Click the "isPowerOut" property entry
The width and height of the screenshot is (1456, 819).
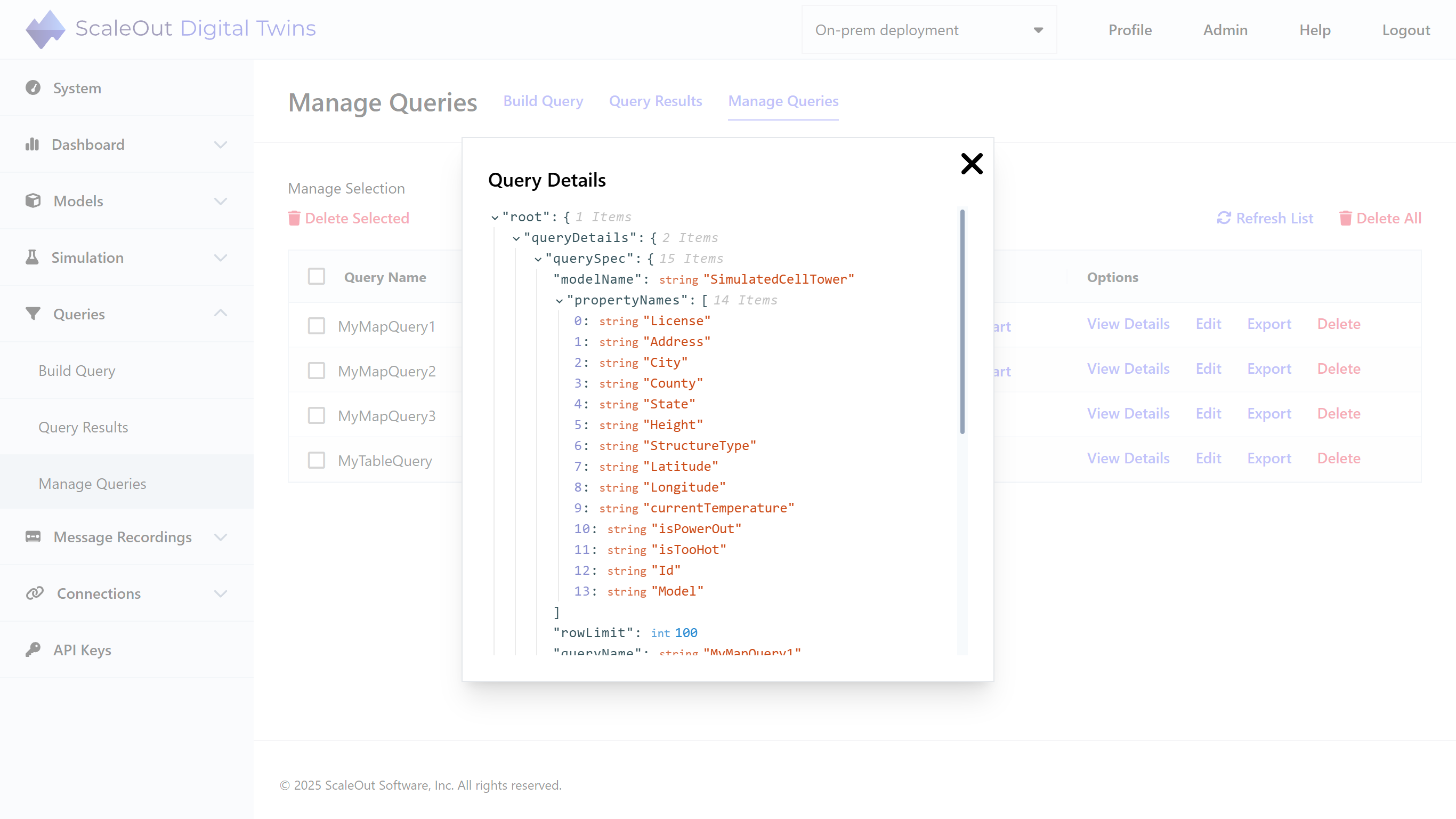pos(696,529)
